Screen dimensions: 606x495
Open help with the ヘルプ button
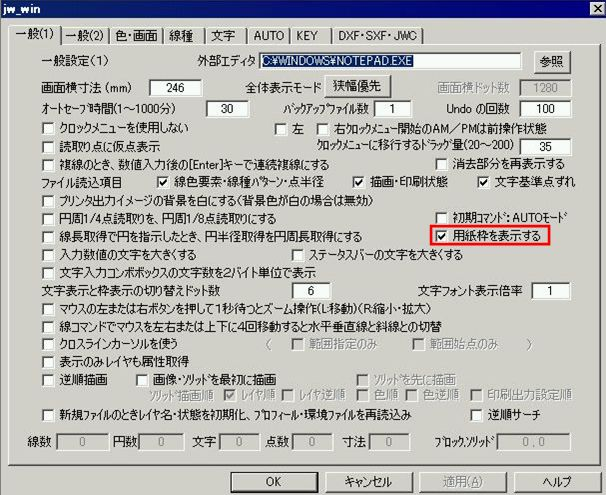click(x=557, y=480)
